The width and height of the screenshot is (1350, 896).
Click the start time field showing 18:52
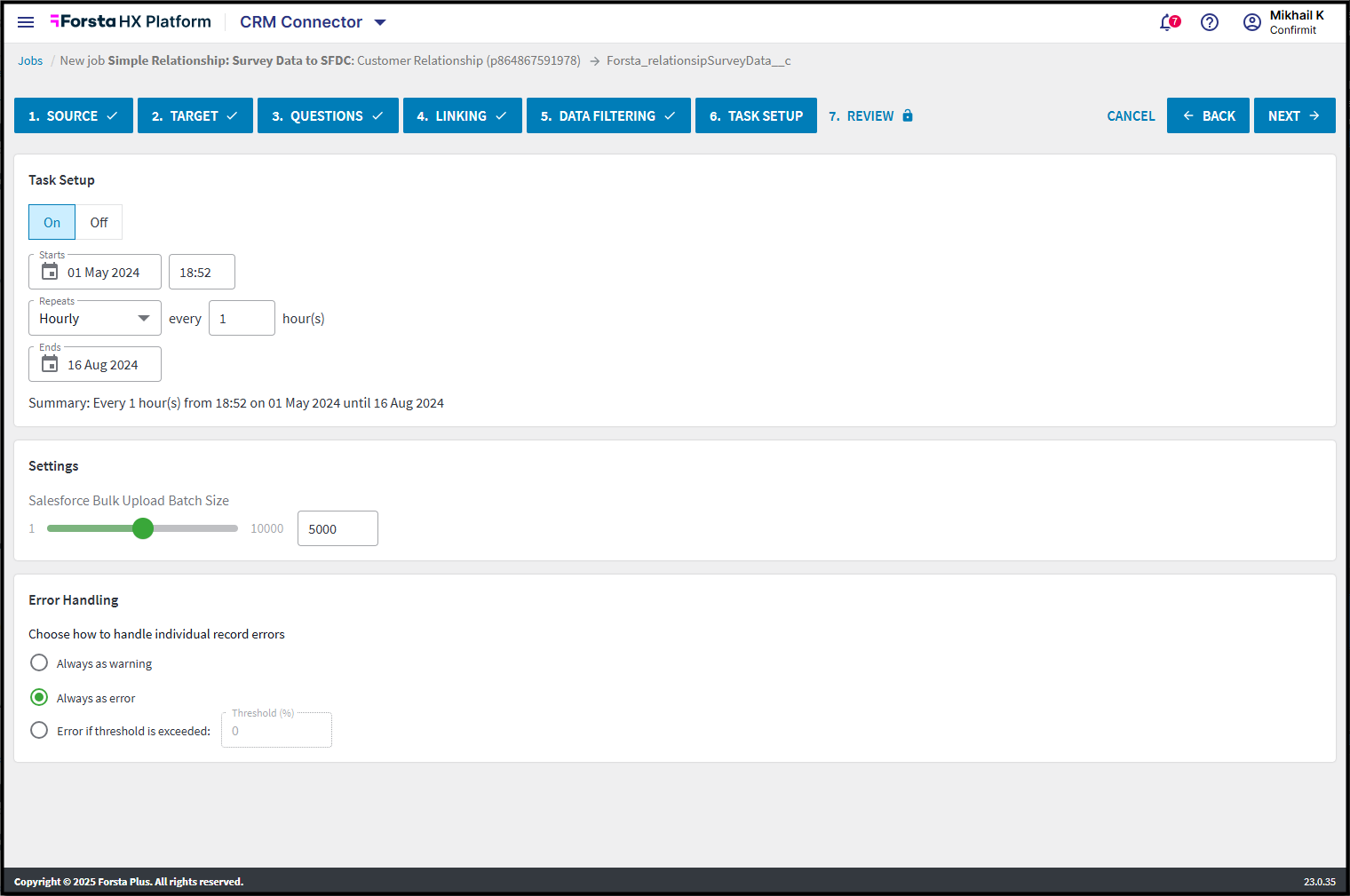(x=202, y=272)
